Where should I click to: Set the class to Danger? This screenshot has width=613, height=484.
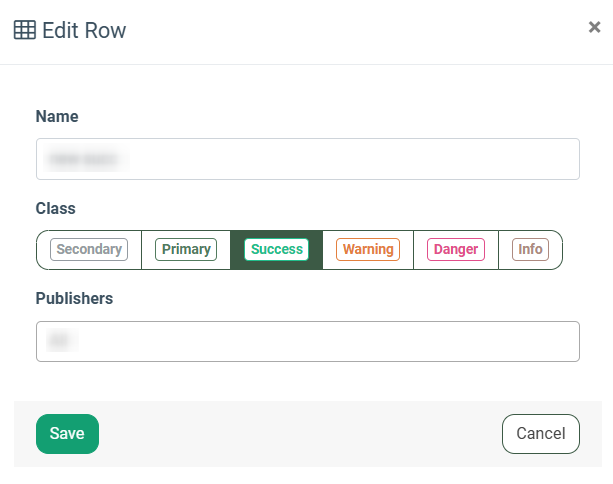tap(456, 249)
